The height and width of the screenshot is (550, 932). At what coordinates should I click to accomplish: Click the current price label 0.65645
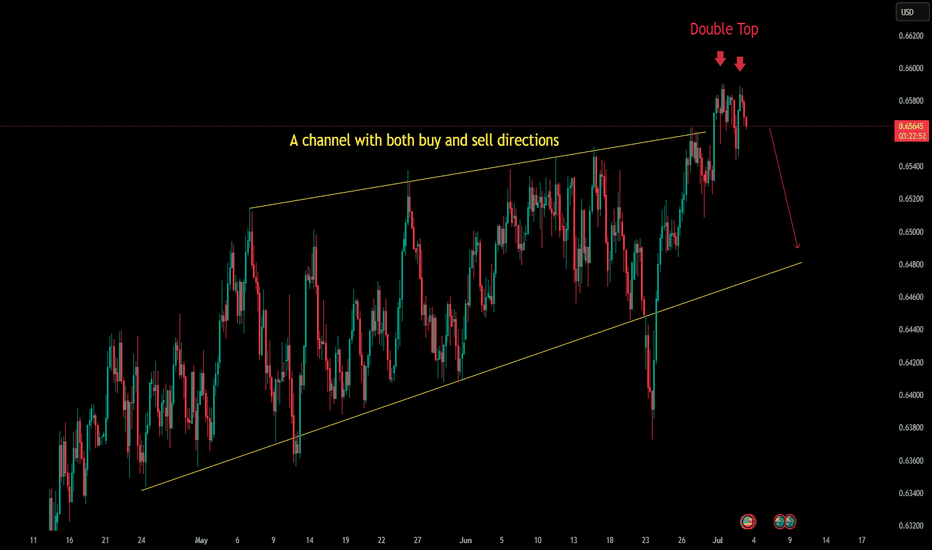pyautogui.click(x=911, y=126)
